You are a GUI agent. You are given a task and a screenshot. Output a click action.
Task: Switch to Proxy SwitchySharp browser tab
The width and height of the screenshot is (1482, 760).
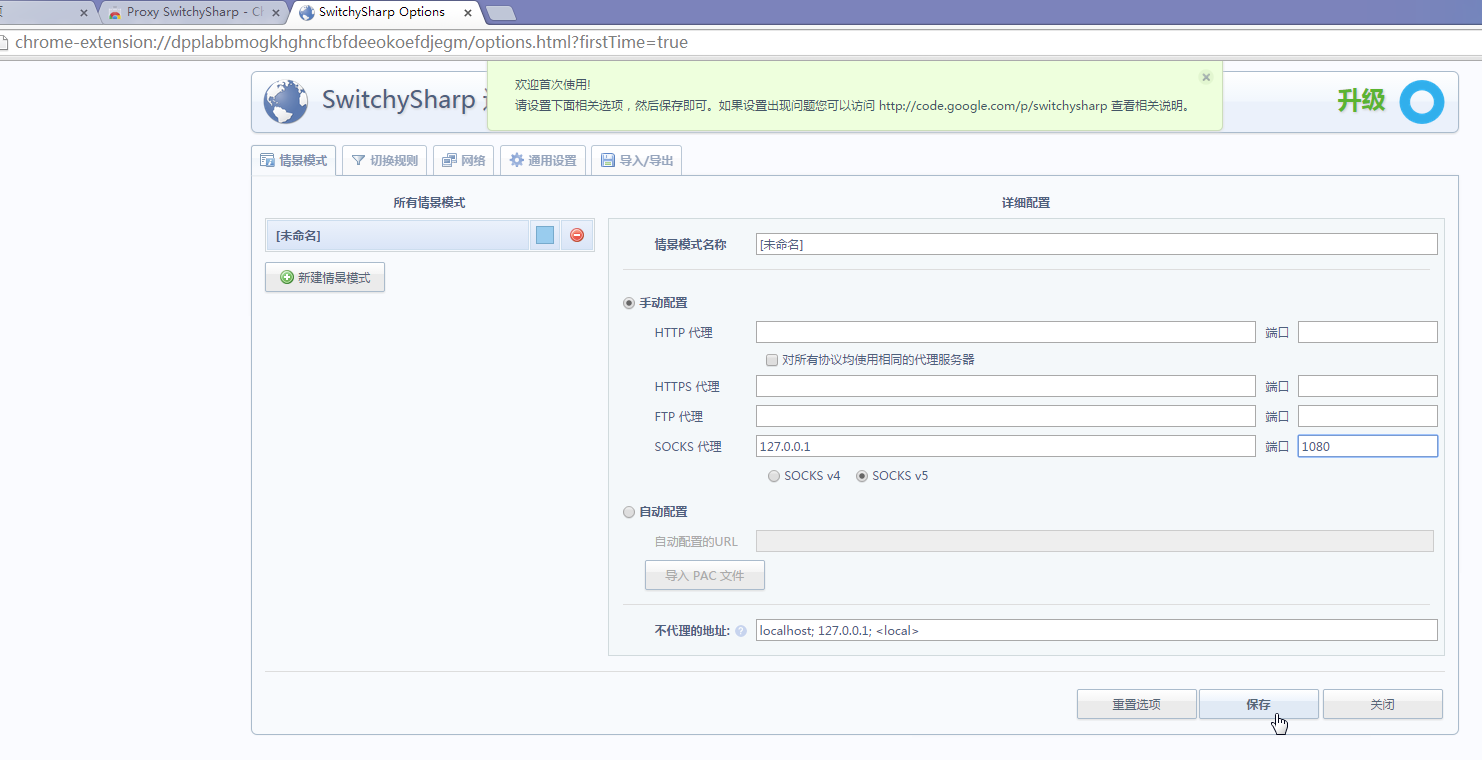click(193, 13)
